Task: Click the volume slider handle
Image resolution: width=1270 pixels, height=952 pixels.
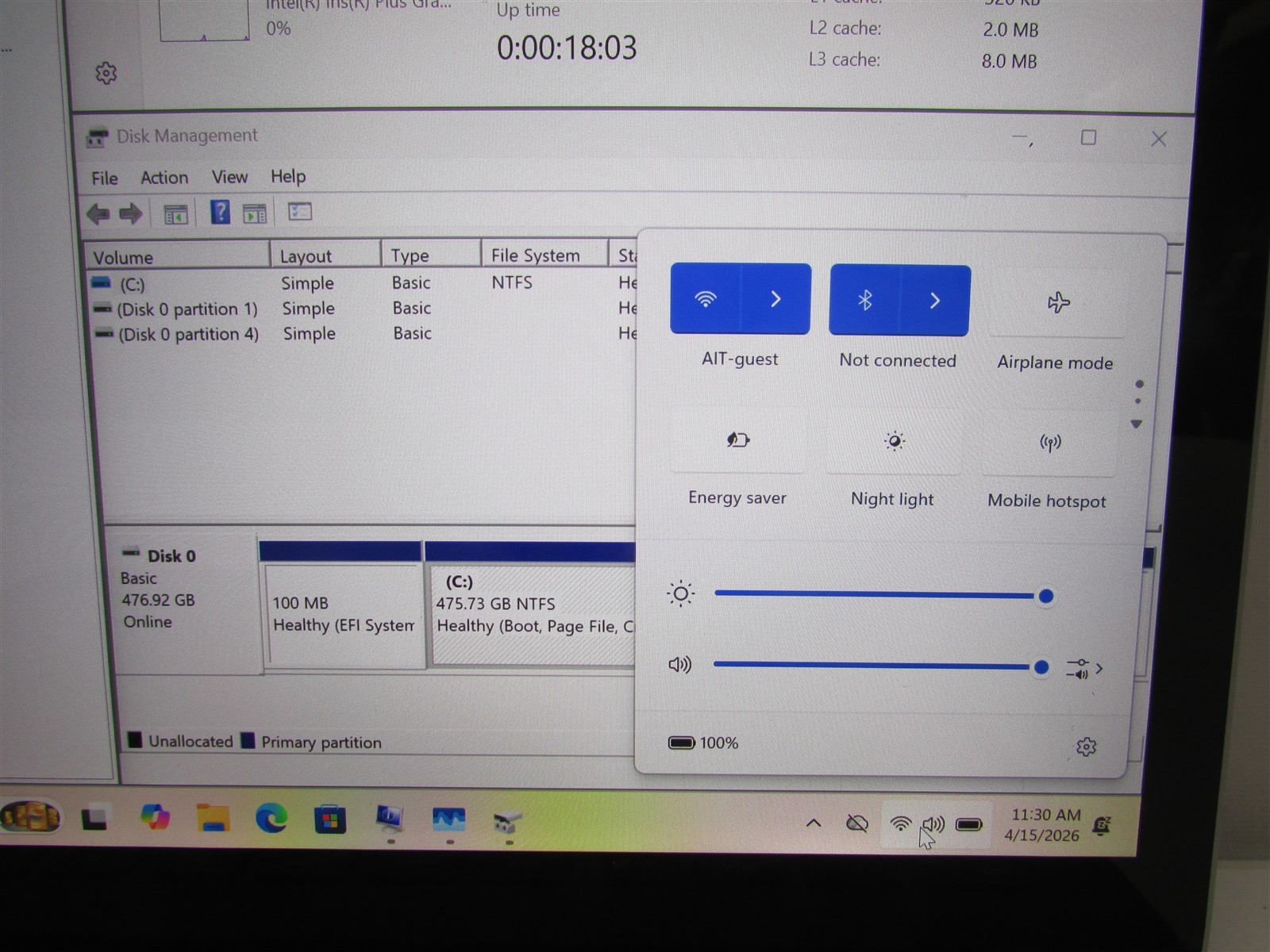Action: pos(1041,668)
